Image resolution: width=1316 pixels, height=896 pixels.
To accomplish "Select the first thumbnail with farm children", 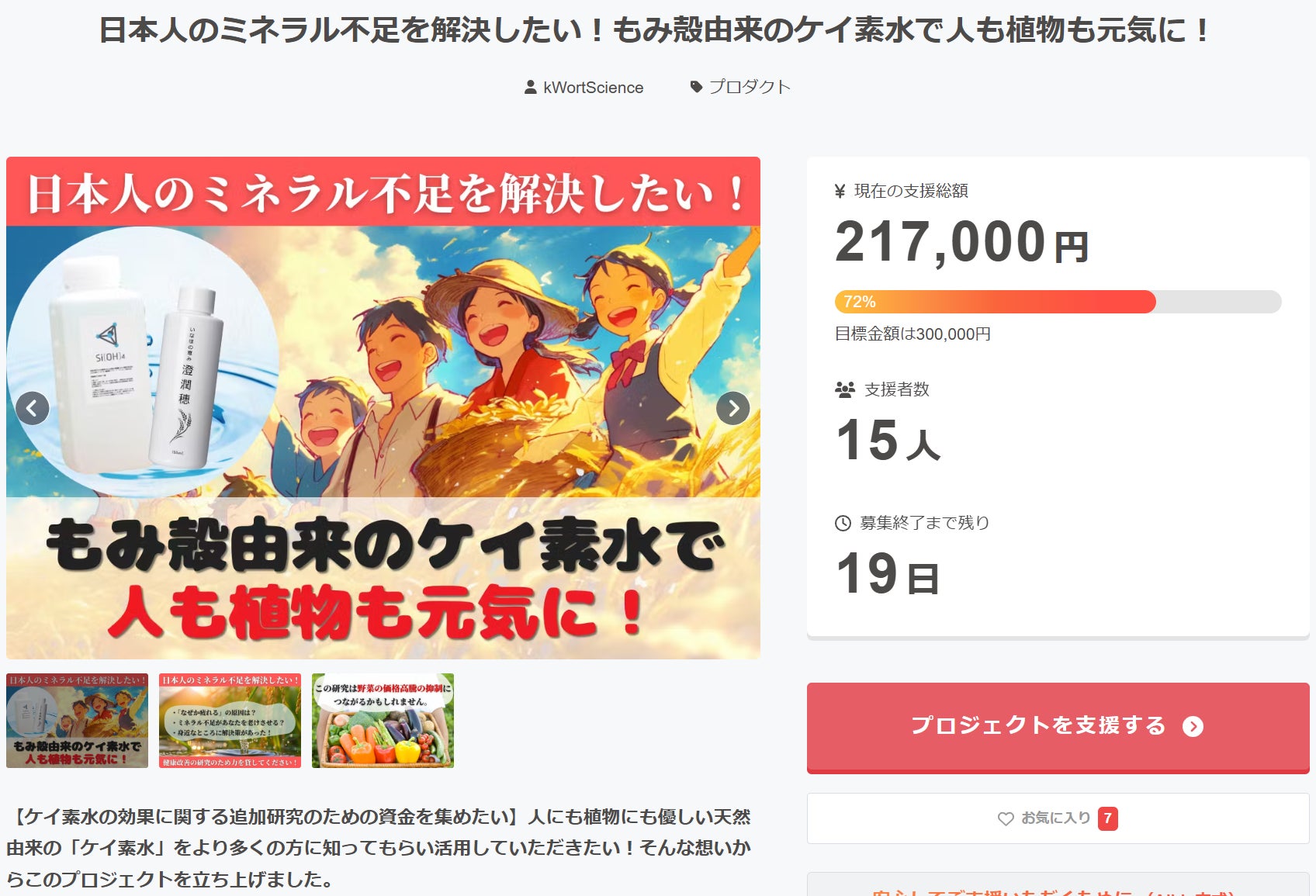I will [x=77, y=721].
